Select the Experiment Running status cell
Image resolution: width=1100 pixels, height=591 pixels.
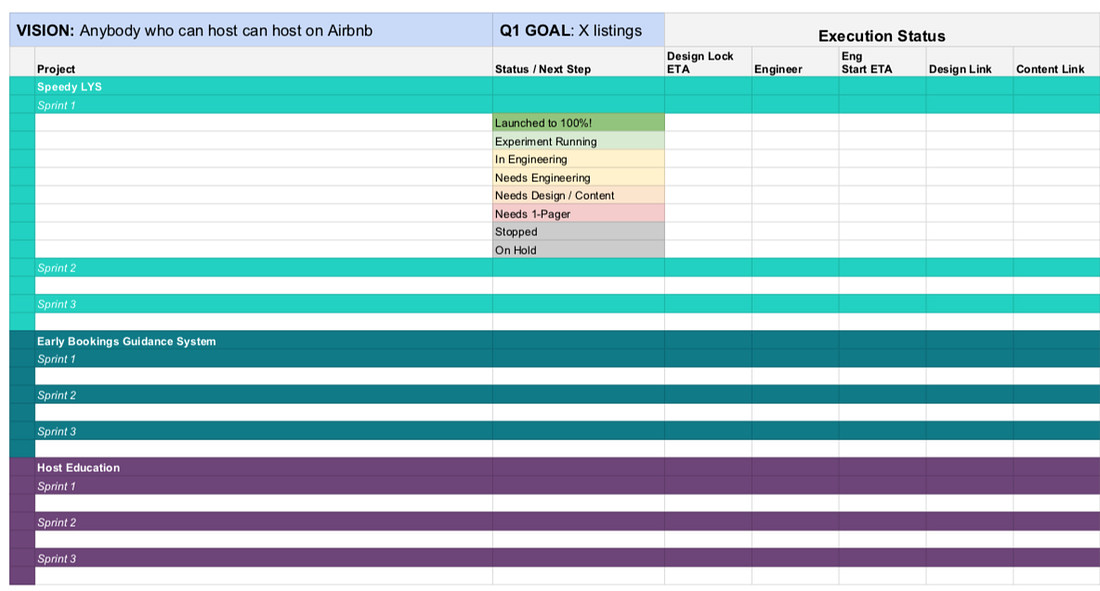tap(578, 141)
